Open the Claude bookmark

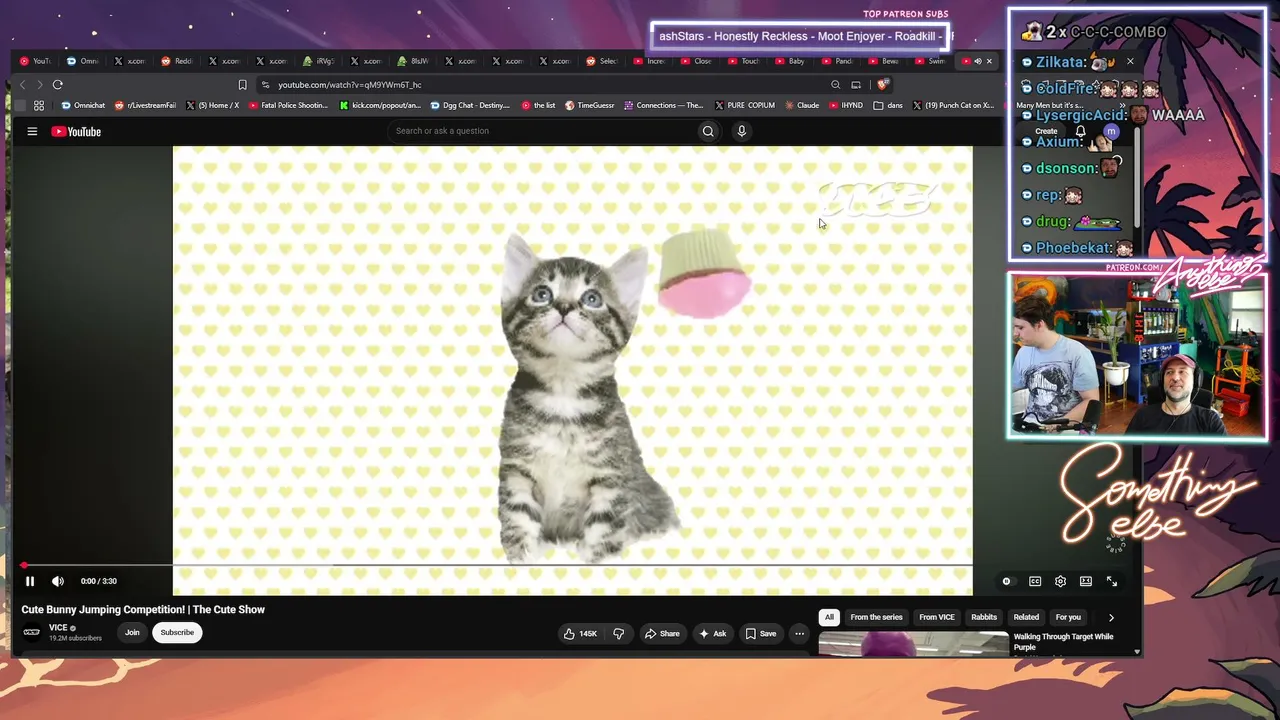tap(801, 105)
